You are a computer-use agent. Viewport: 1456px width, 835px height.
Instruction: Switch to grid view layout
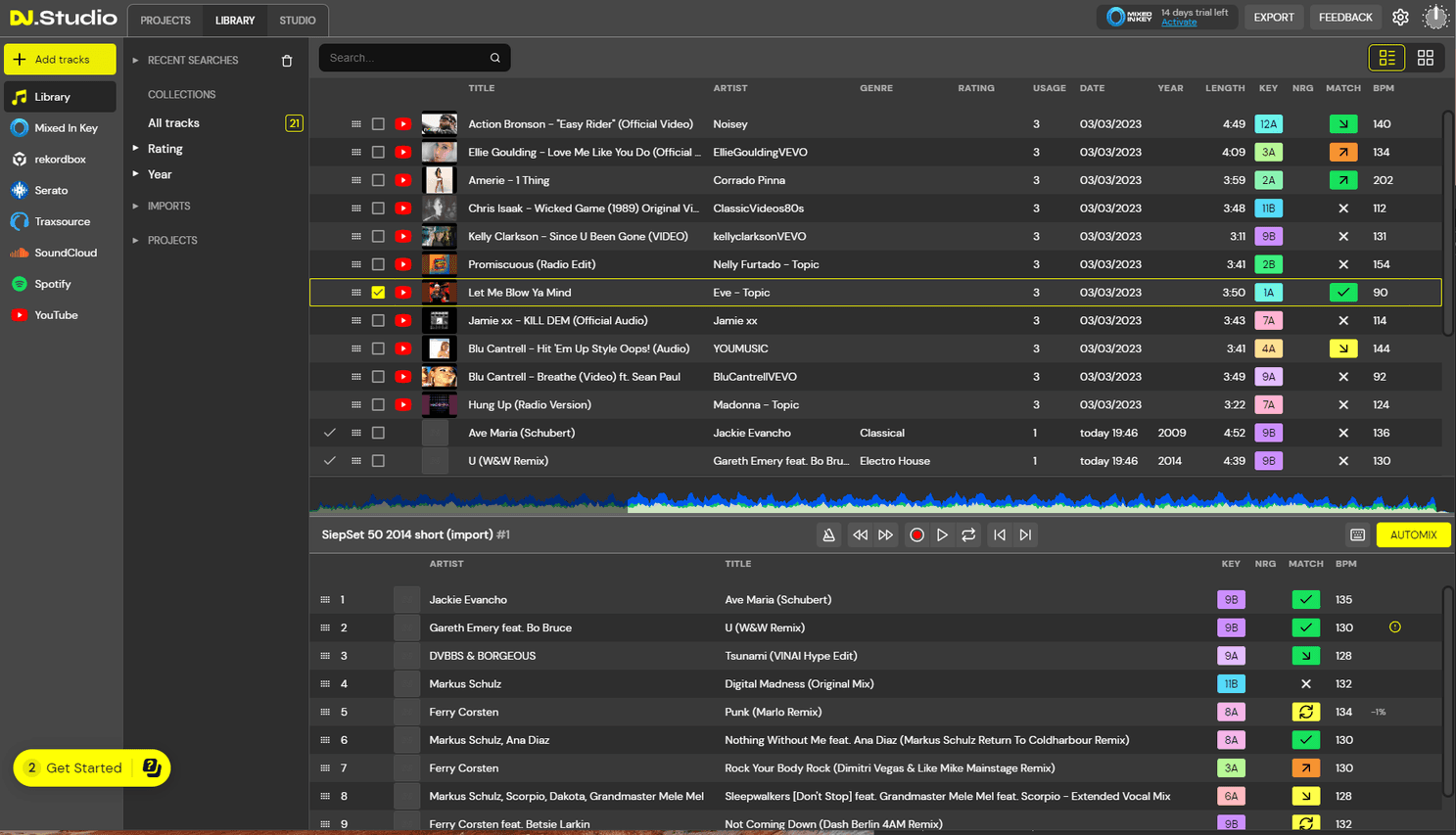point(1426,58)
